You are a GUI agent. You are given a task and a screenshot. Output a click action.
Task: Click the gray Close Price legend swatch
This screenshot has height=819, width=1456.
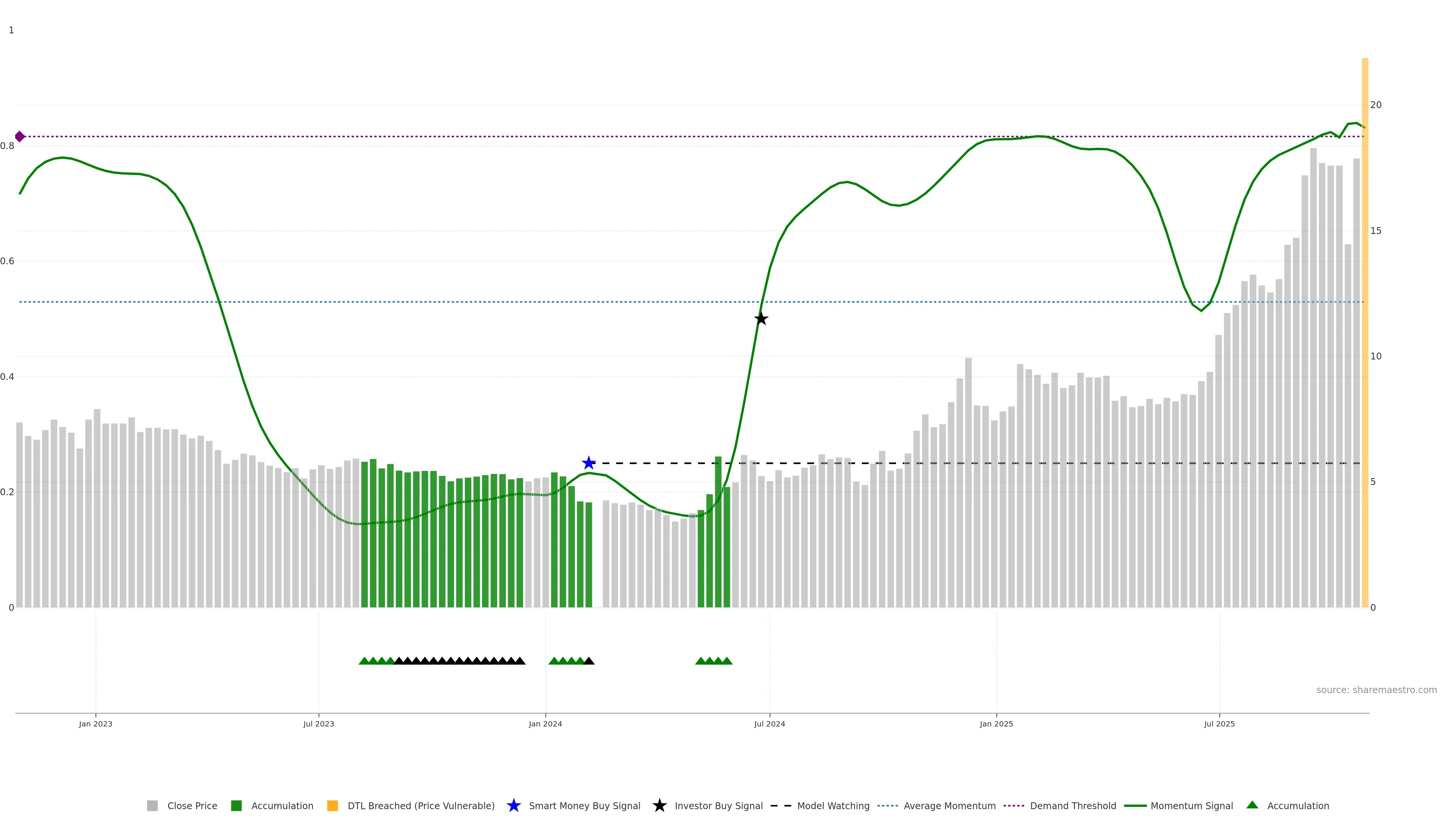[152, 805]
